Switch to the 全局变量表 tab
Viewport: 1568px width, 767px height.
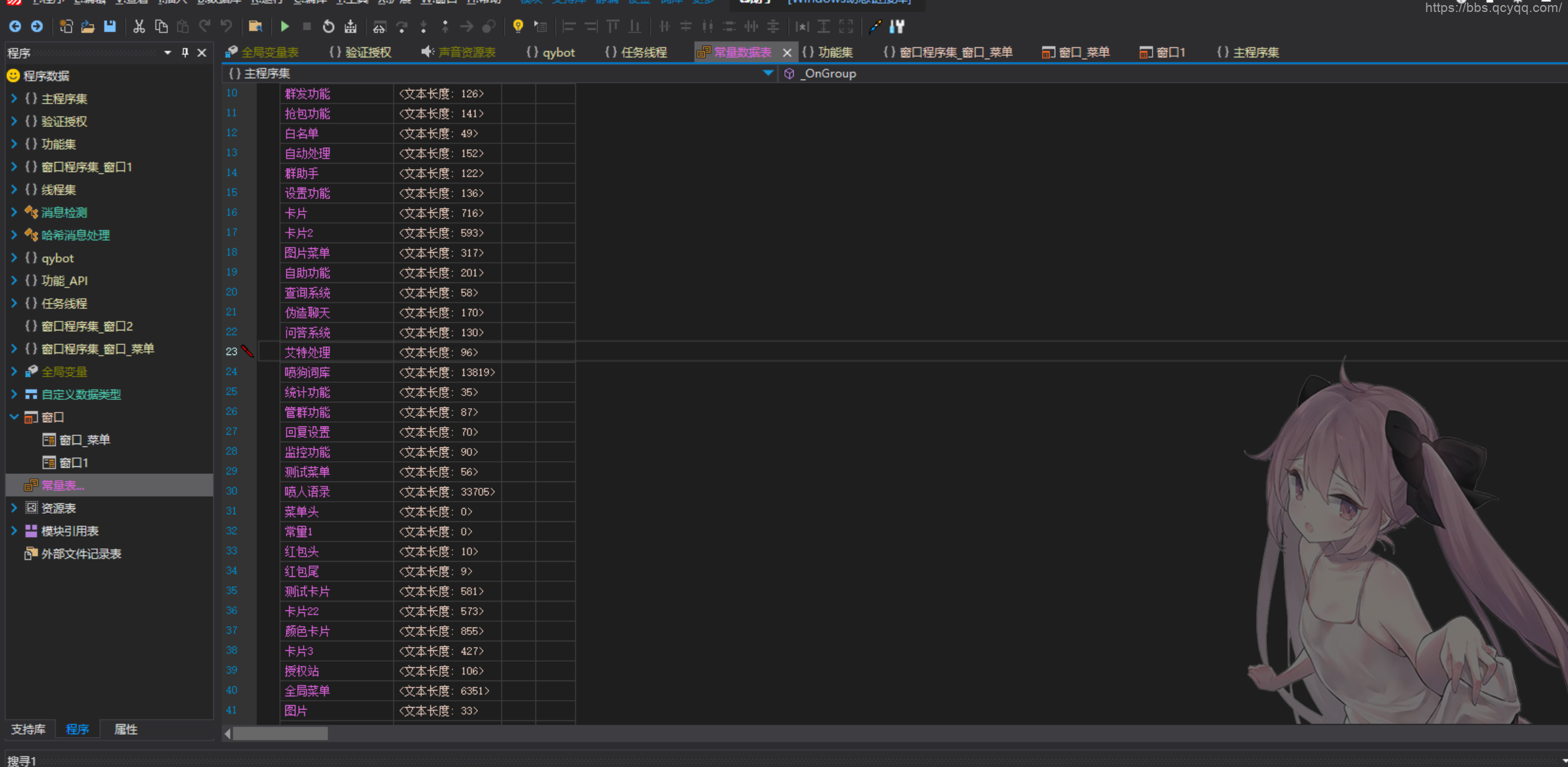click(x=262, y=52)
